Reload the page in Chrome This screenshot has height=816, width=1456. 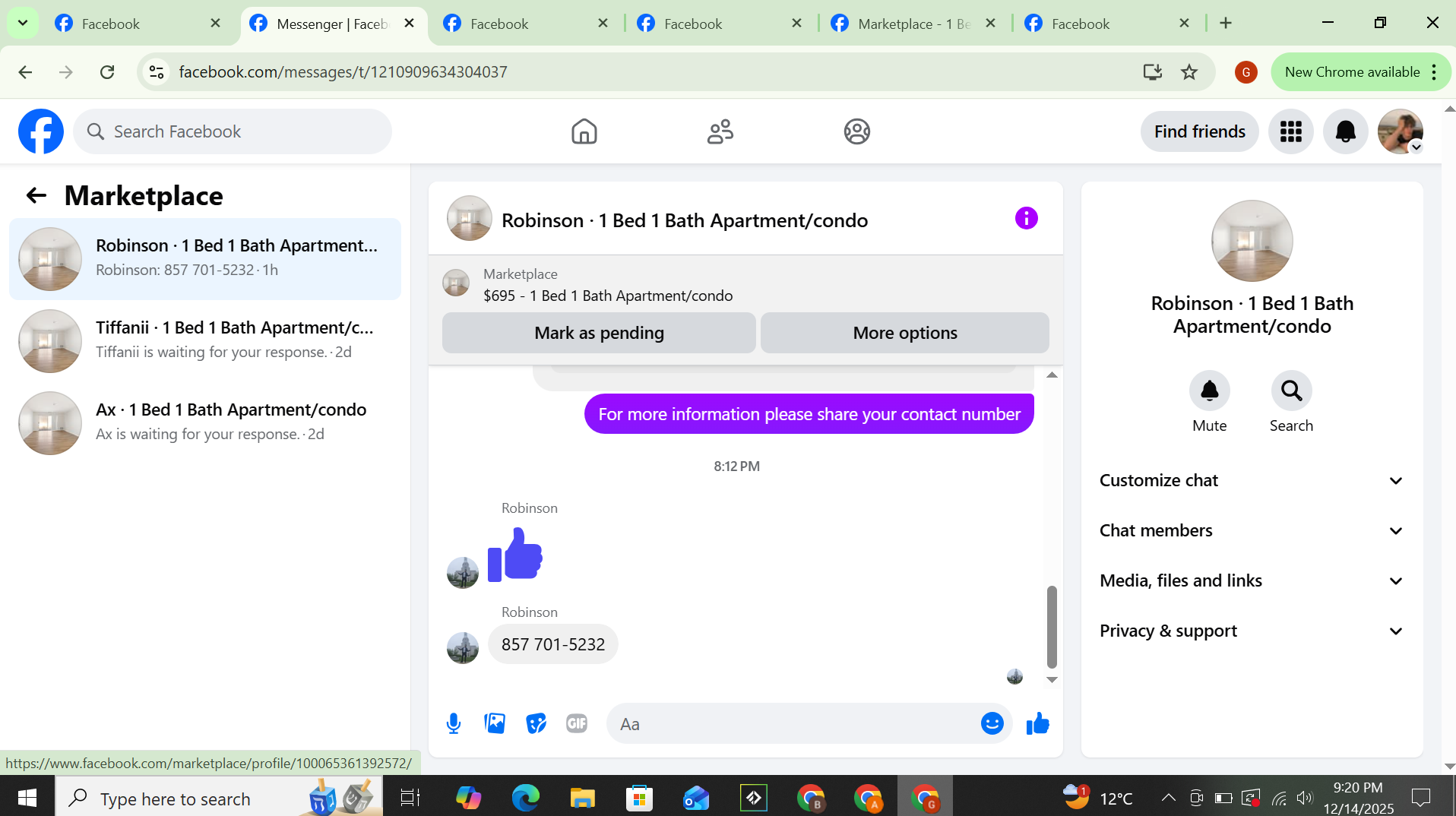tap(107, 72)
